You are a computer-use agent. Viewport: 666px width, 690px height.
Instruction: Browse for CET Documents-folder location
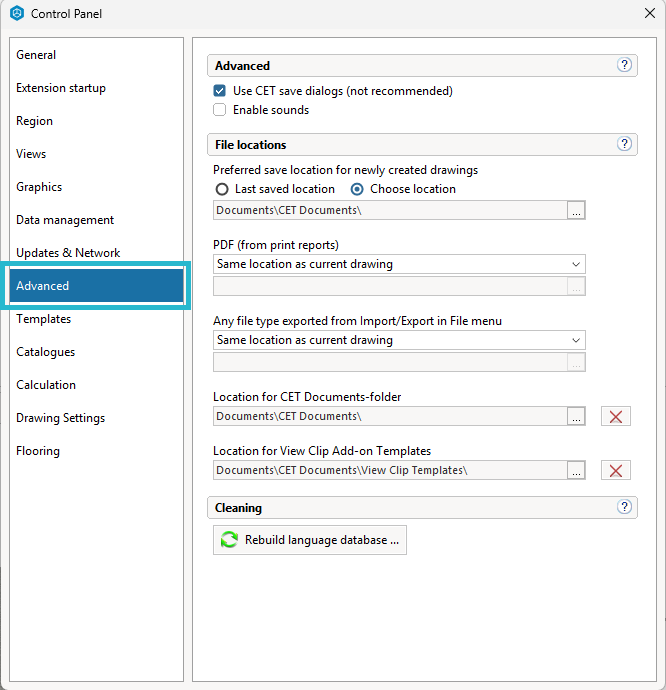(x=576, y=416)
